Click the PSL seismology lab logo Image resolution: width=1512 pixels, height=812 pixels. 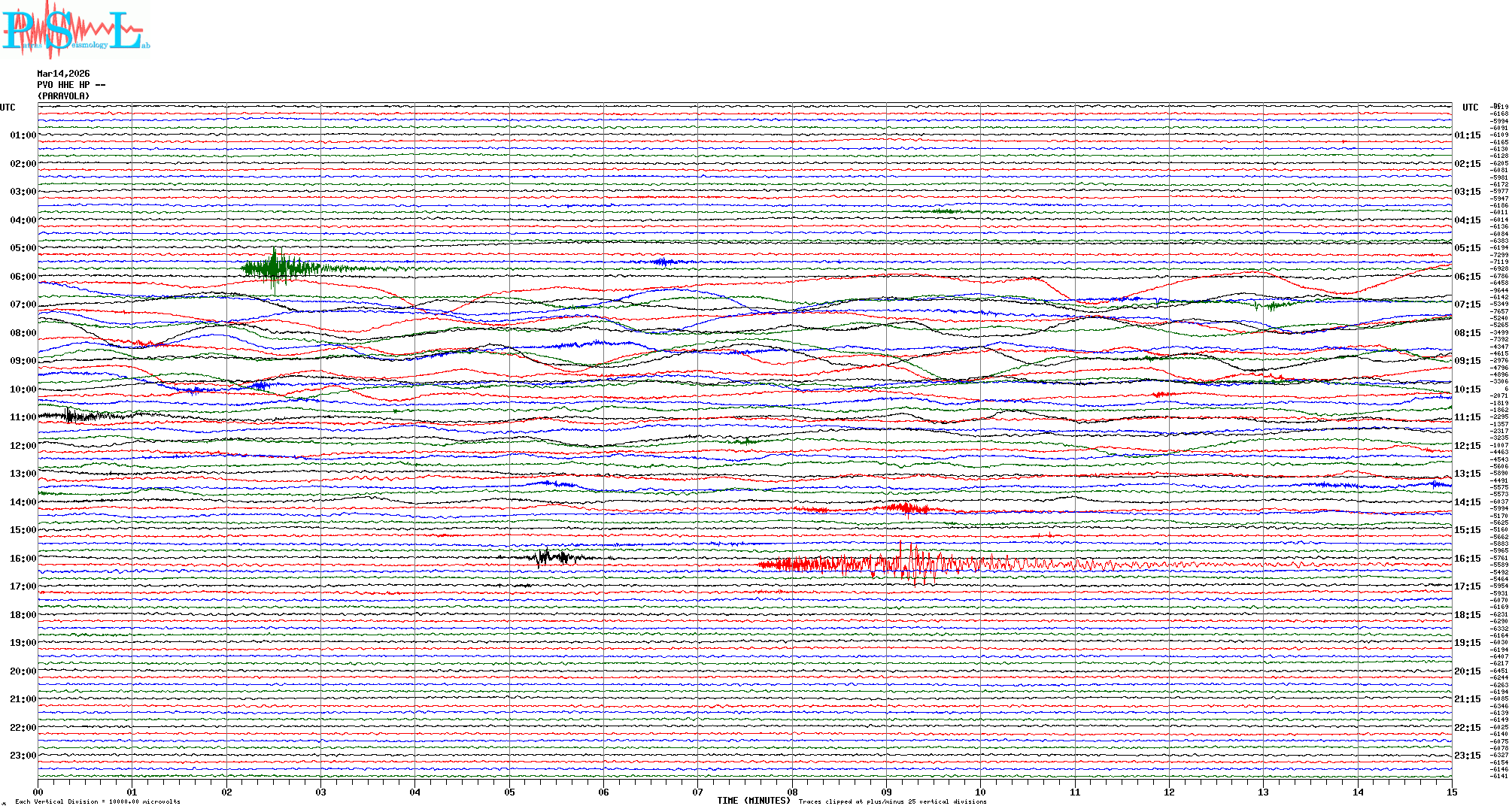(x=75, y=30)
